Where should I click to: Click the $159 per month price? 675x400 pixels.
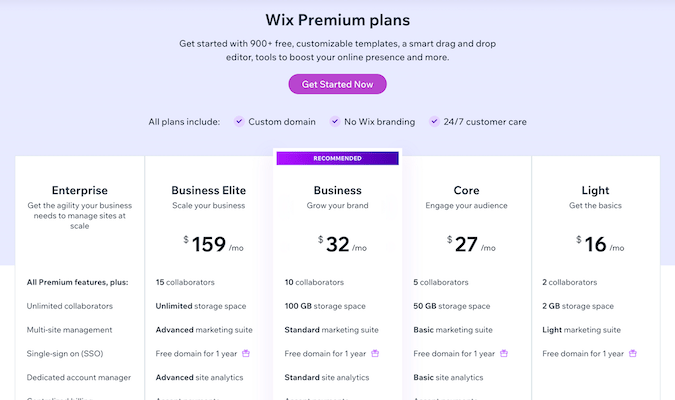(208, 243)
